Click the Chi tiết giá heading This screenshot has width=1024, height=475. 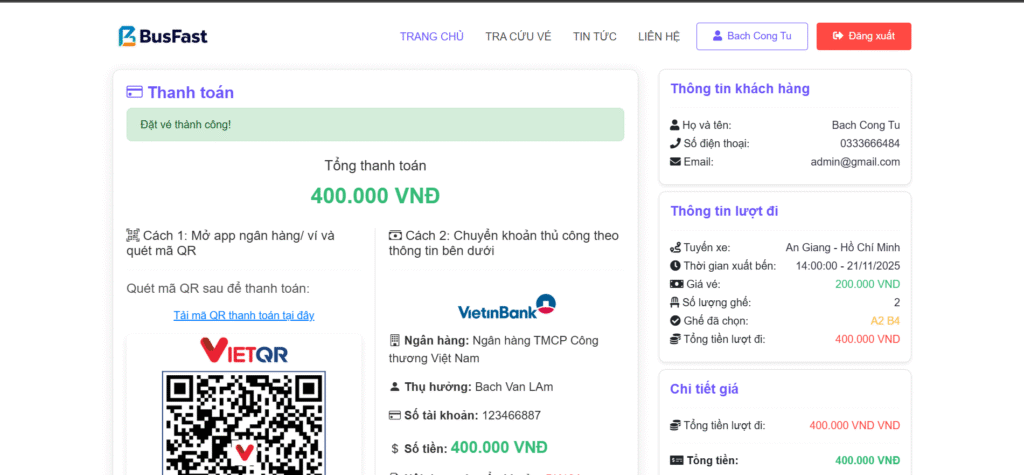click(704, 389)
